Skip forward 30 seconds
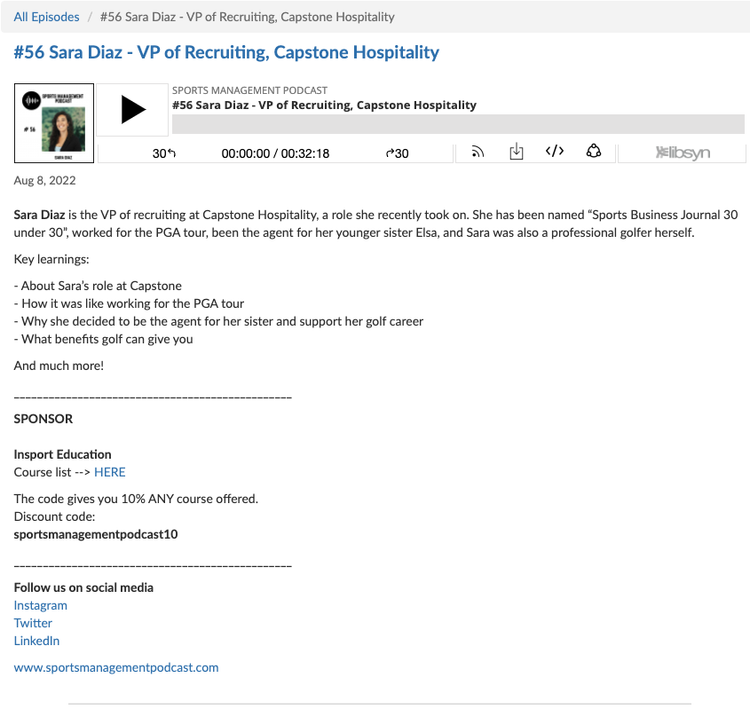 click(397, 154)
